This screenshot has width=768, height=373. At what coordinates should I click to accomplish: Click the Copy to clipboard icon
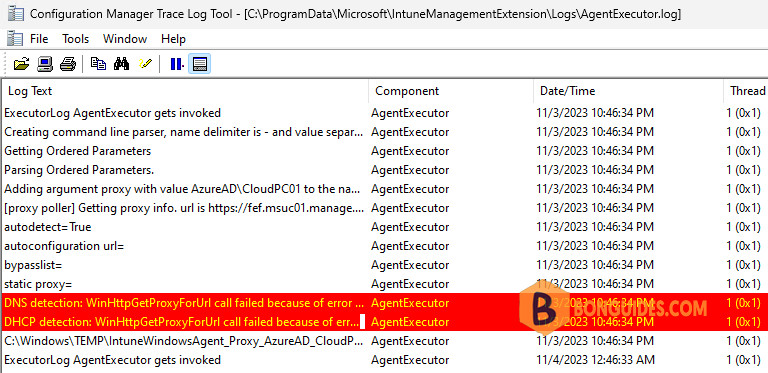(x=98, y=64)
